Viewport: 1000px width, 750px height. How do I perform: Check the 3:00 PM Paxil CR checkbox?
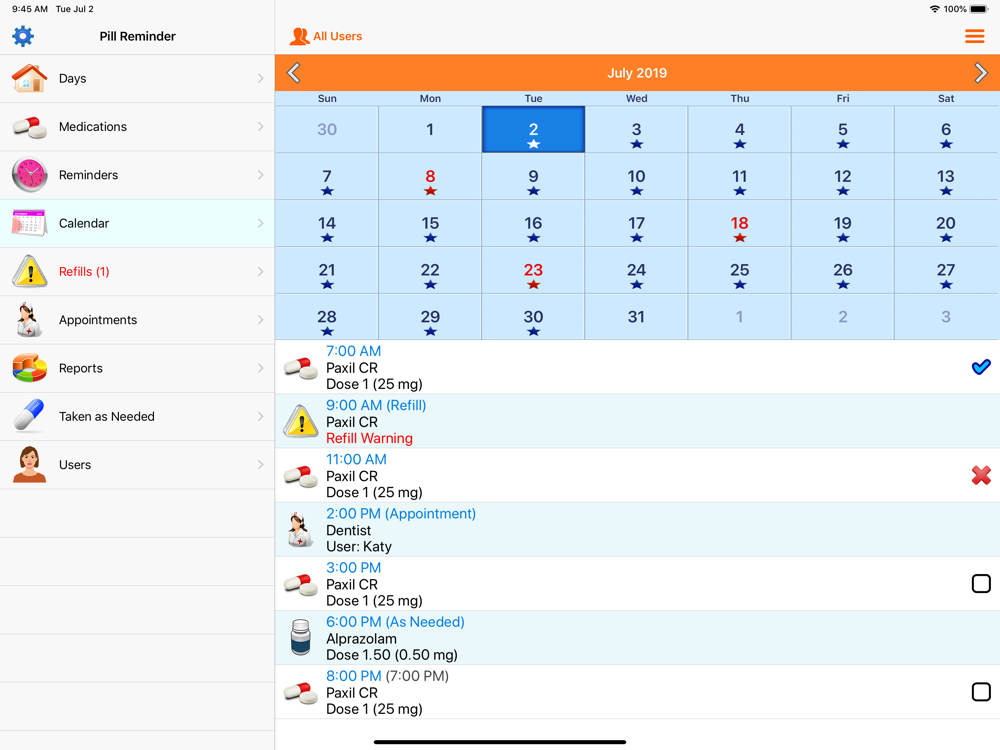(x=981, y=584)
